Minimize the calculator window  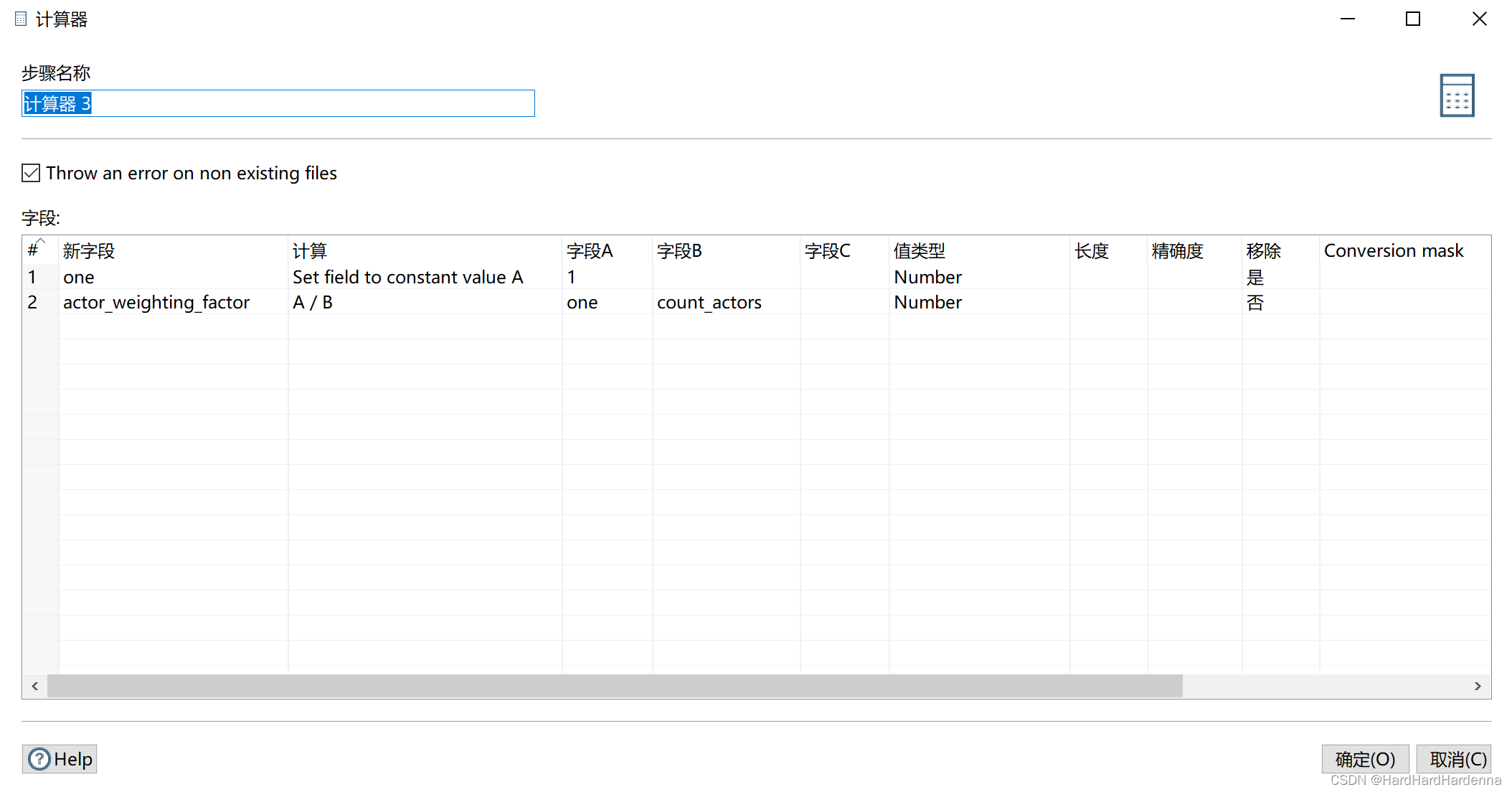click(1348, 19)
